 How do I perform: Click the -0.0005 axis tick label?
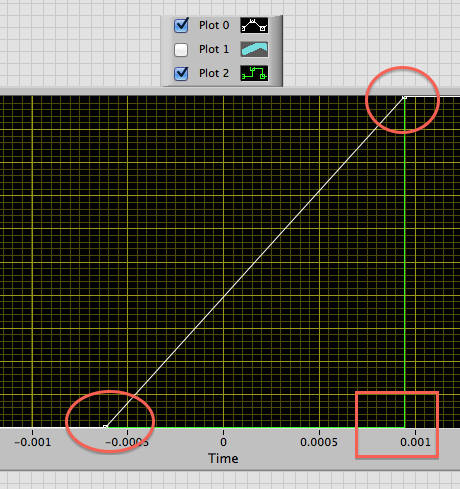[127, 442]
